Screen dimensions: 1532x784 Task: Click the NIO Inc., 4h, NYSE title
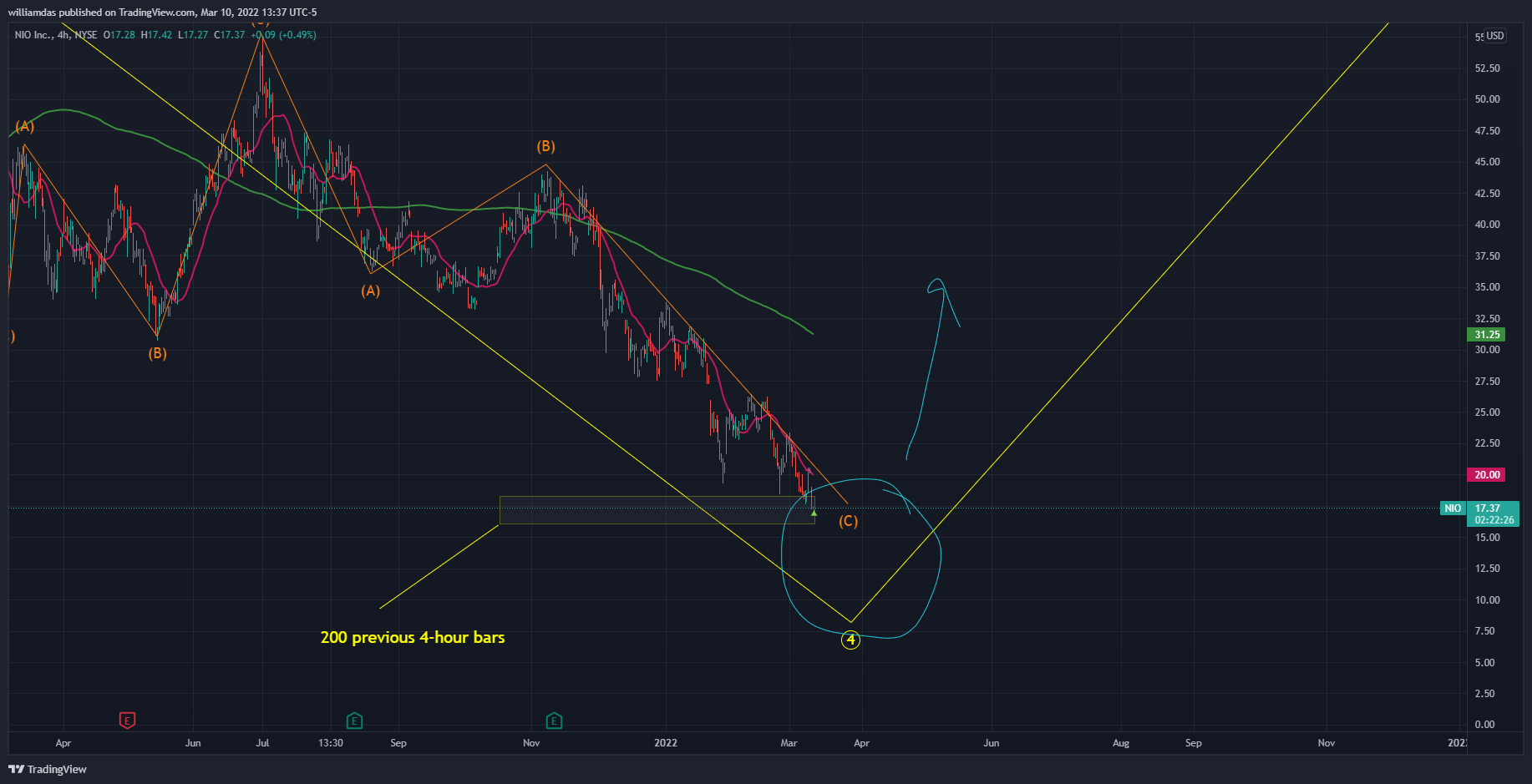[x=56, y=35]
